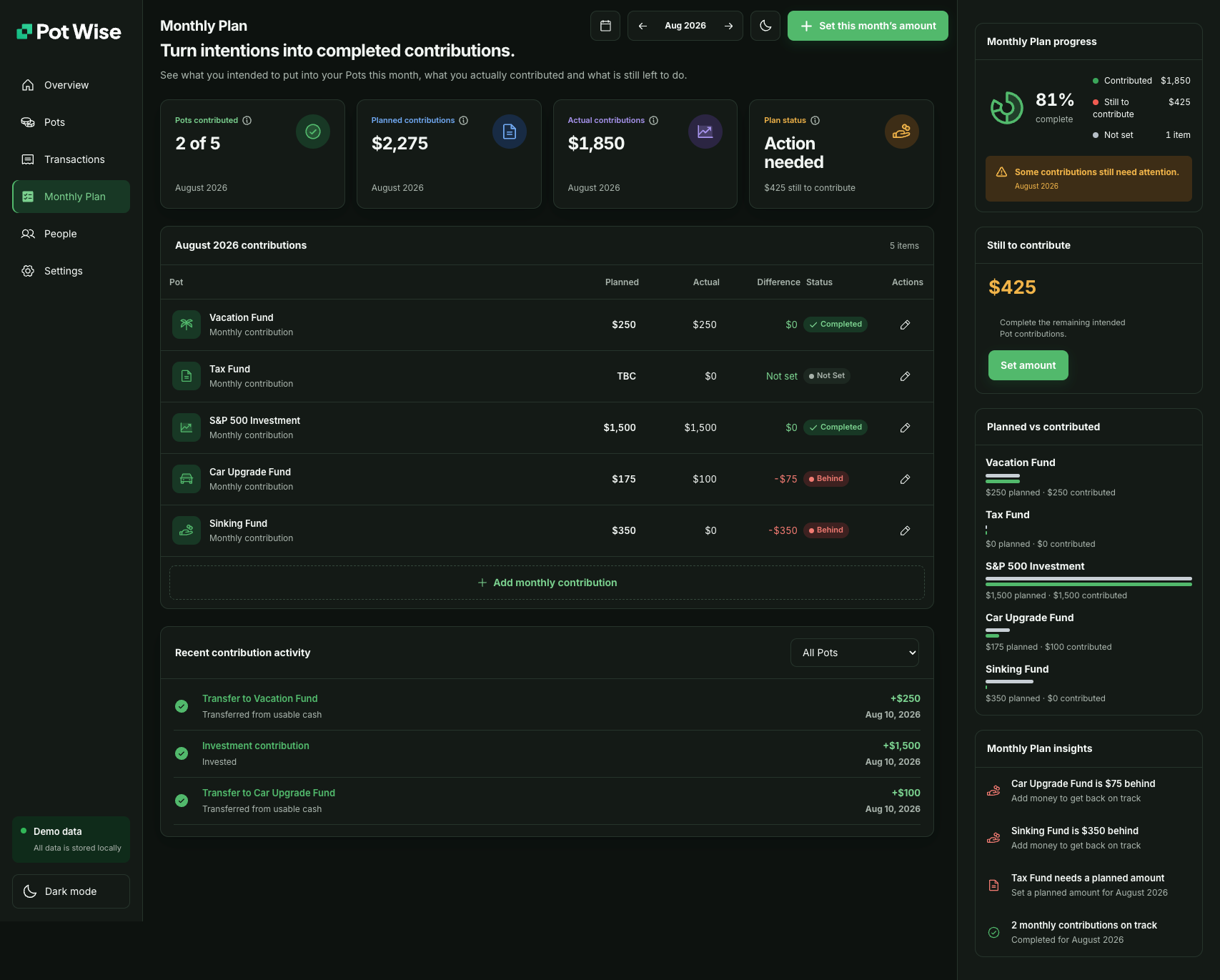Click the Aug 2026 month label
1220x980 pixels.
point(685,26)
